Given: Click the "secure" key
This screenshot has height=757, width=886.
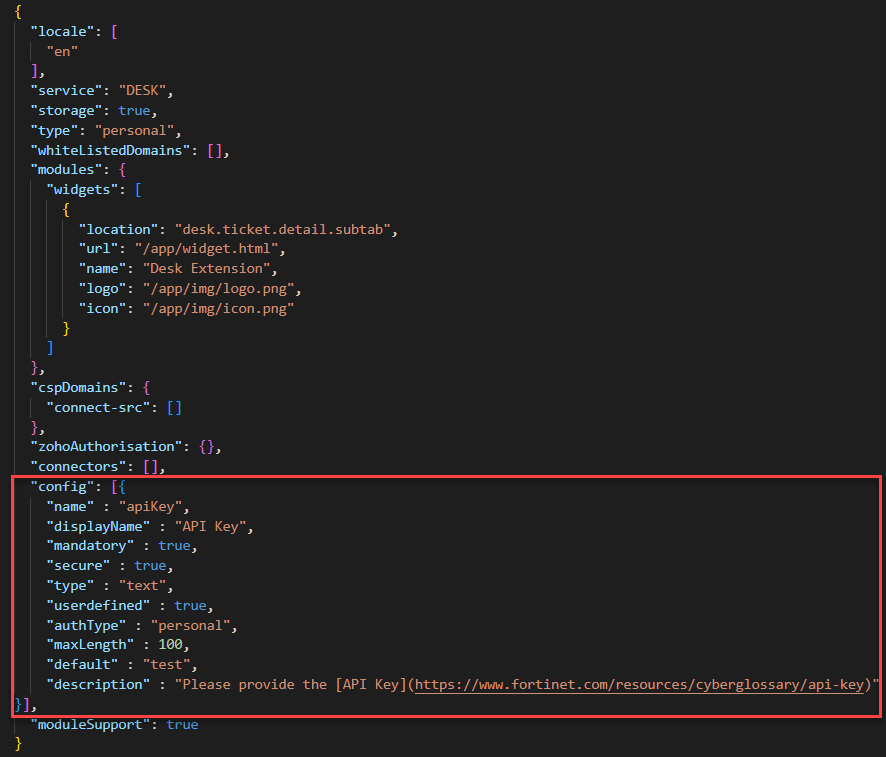Looking at the screenshot, I should [78, 565].
